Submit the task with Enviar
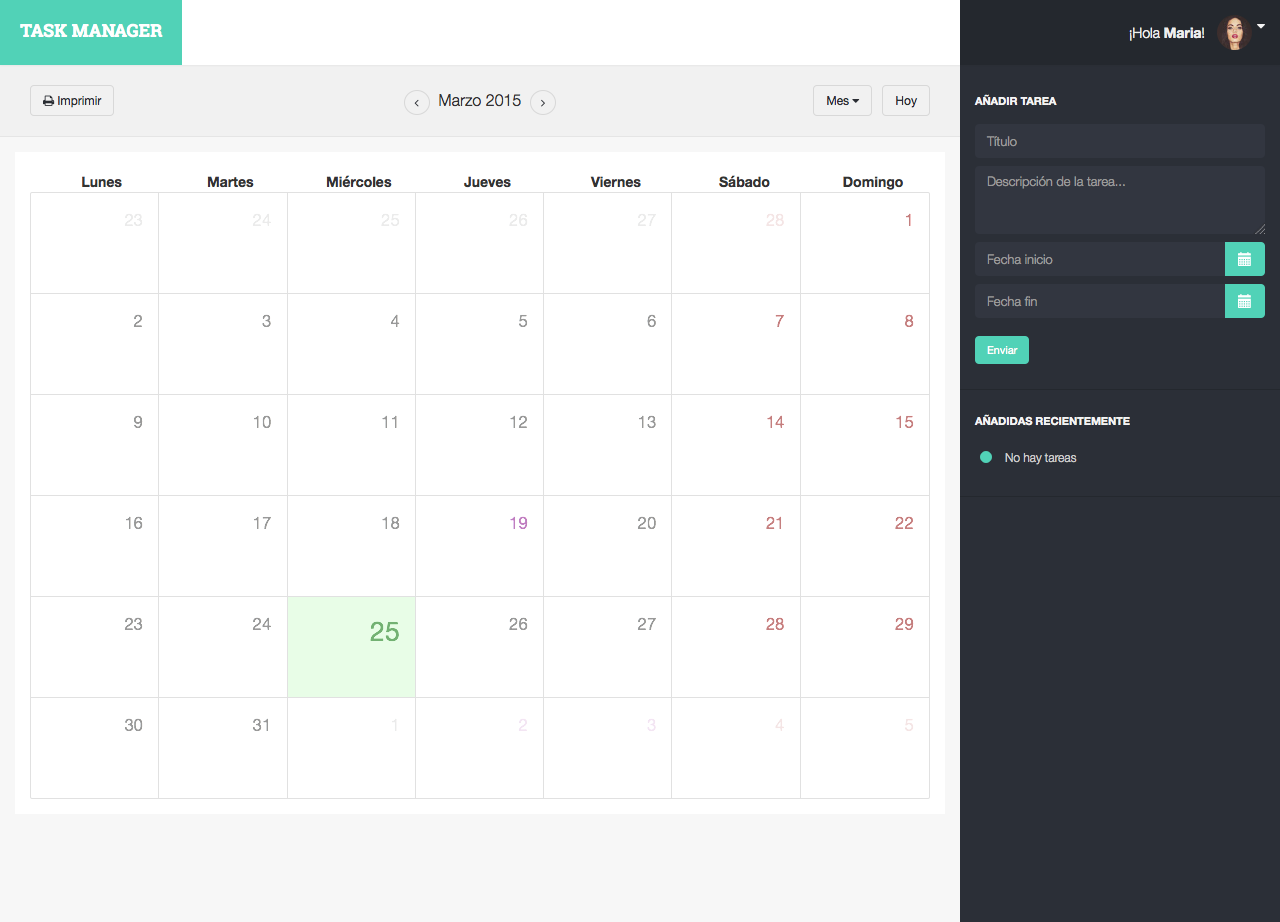This screenshot has height=922, width=1280. [1002, 350]
